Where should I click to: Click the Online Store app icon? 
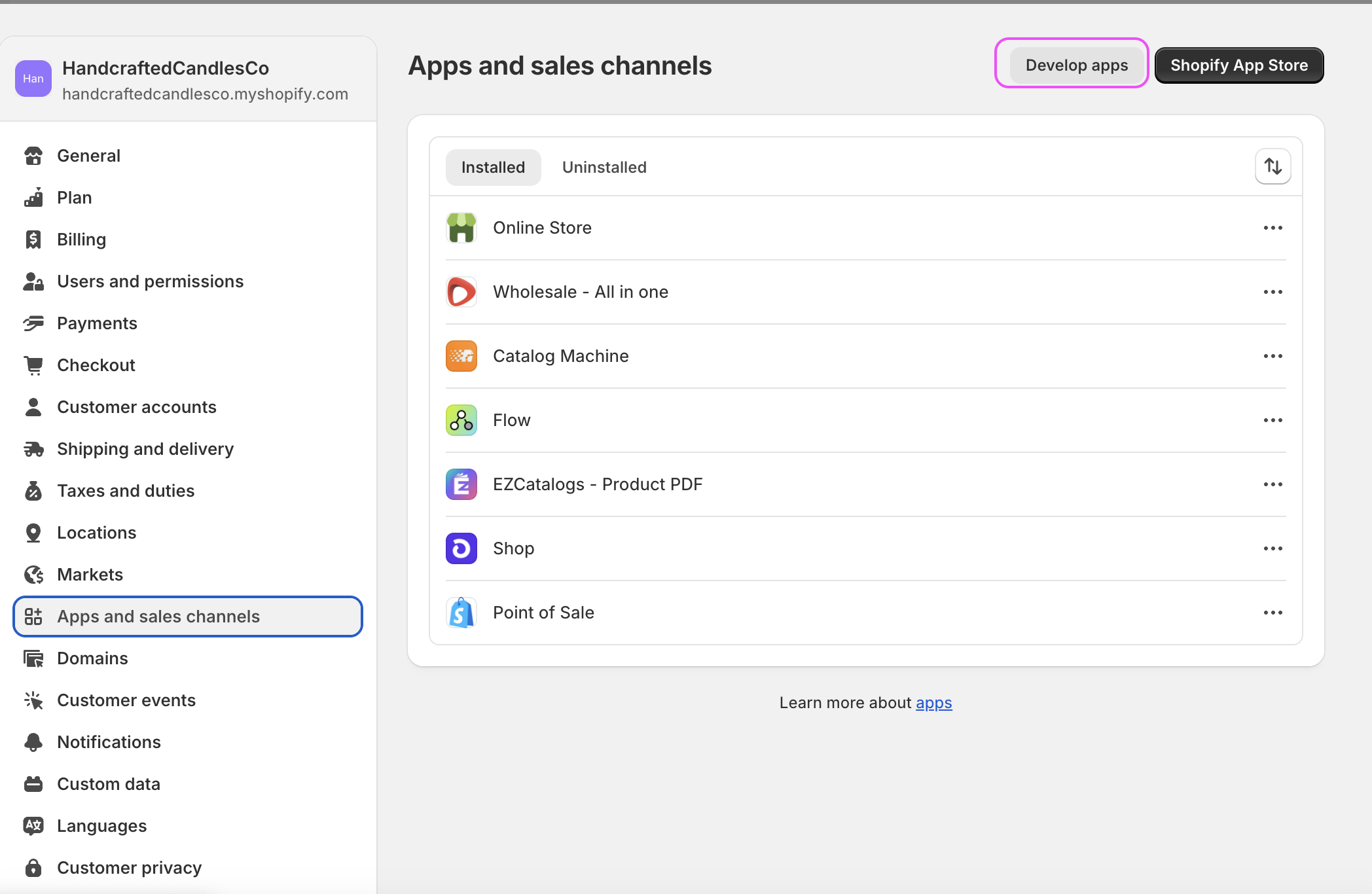(461, 228)
